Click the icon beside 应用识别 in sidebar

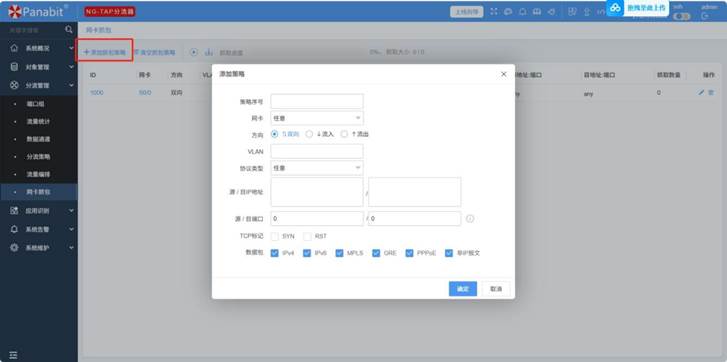point(14,210)
